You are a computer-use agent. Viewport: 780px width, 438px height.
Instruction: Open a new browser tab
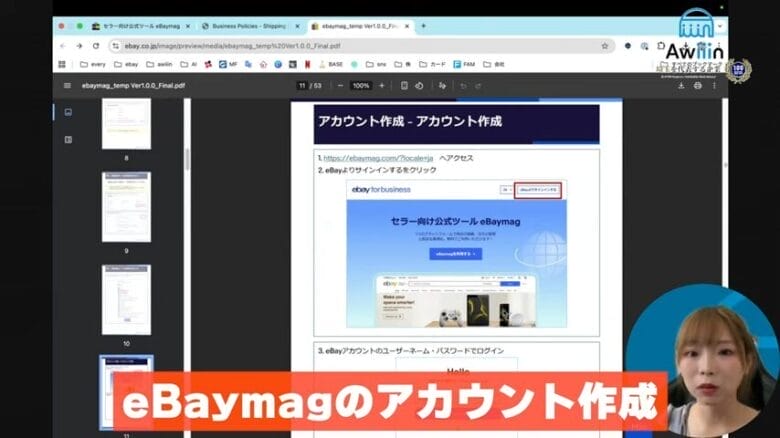tap(423, 26)
